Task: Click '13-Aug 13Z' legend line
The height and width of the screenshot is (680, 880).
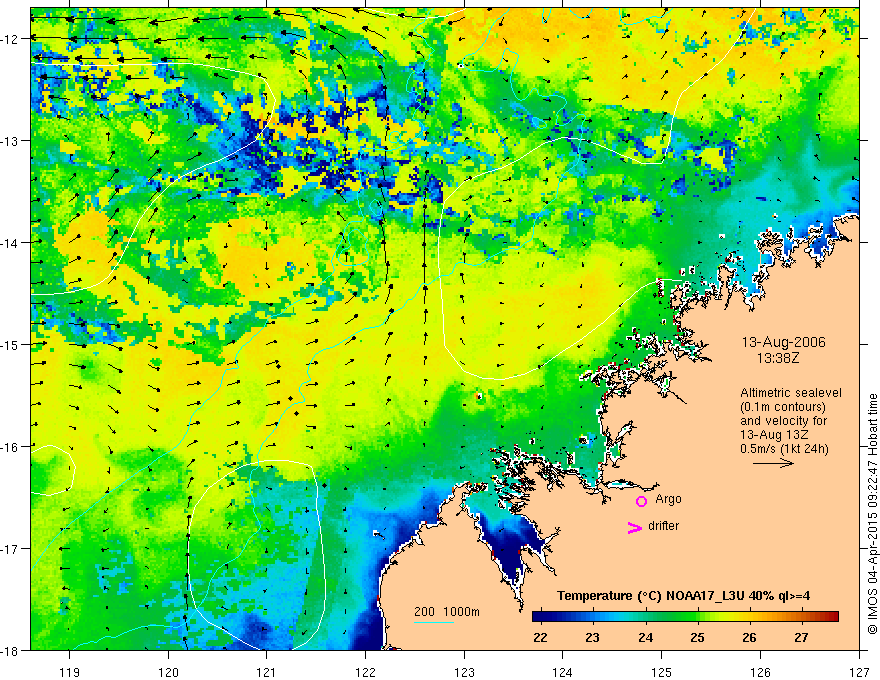Action: [773, 435]
